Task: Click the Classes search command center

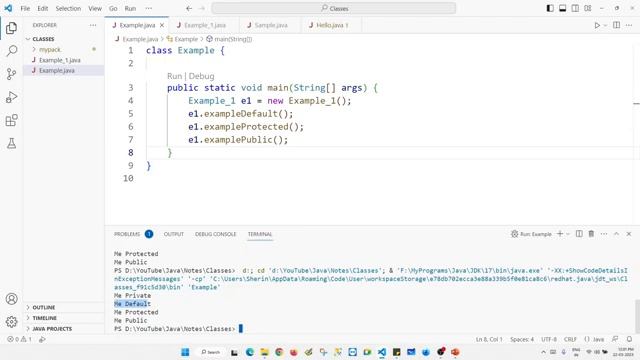Action: tap(334, 8)
